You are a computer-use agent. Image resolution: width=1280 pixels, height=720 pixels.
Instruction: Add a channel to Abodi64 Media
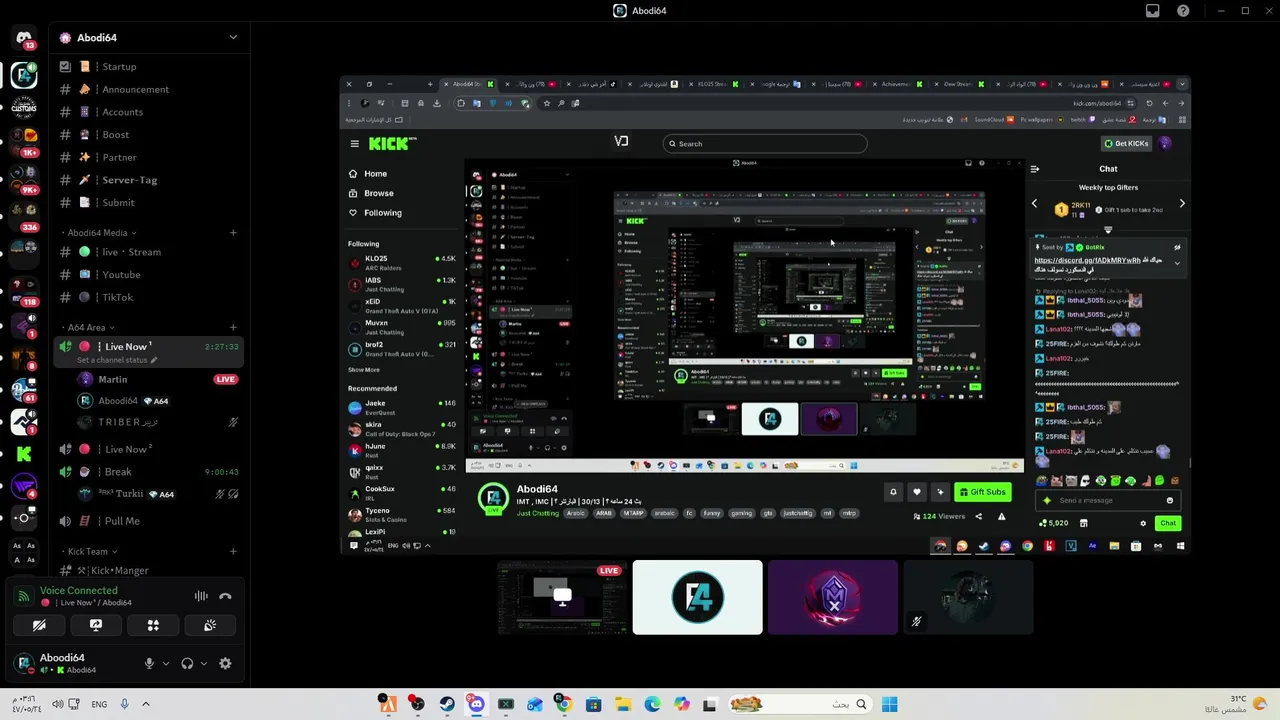click(233, 233)
